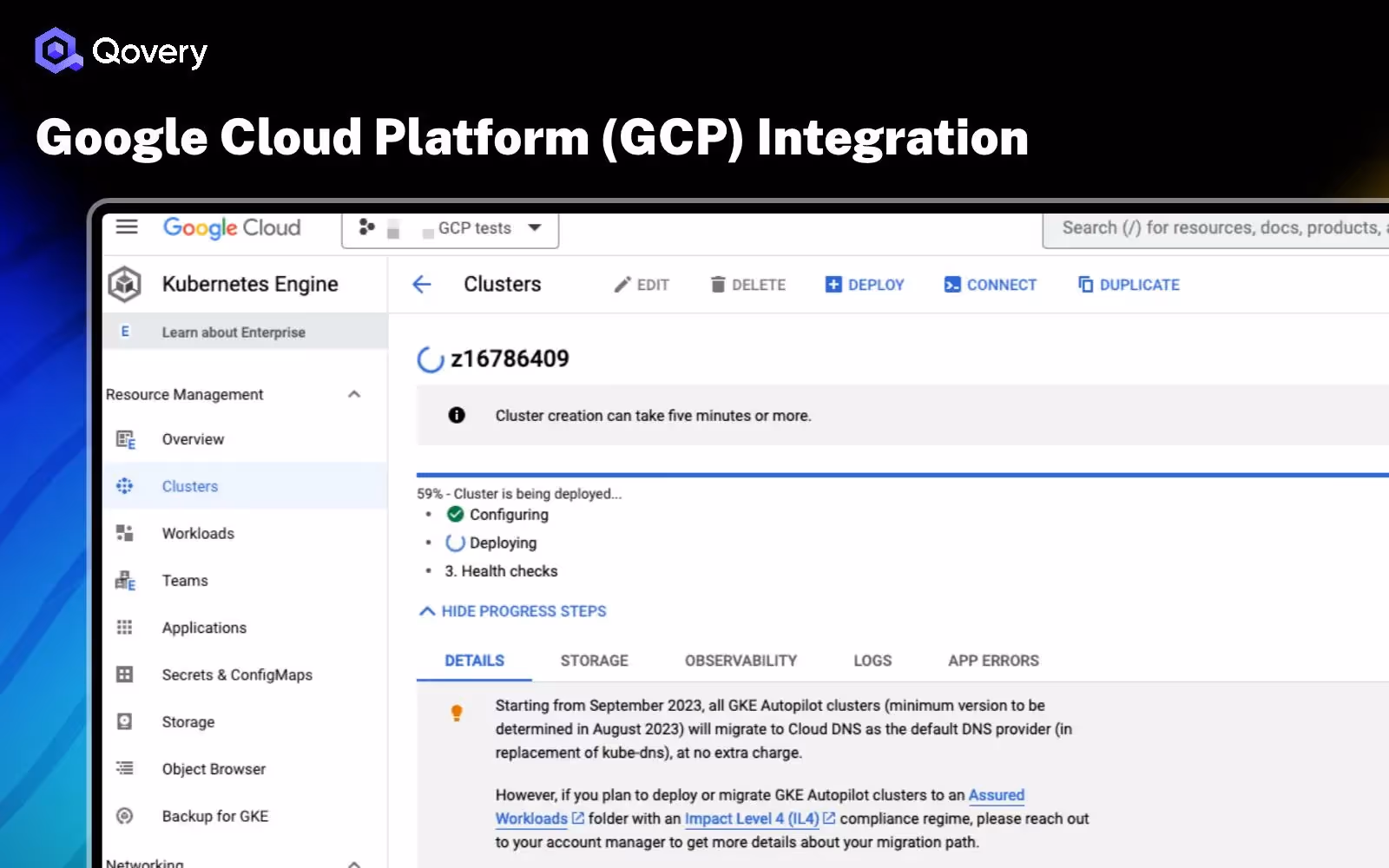1389x868 pixels.
Task: Select the Kubernetes Engine hexagon icon
Action: [x=124, y=284]
